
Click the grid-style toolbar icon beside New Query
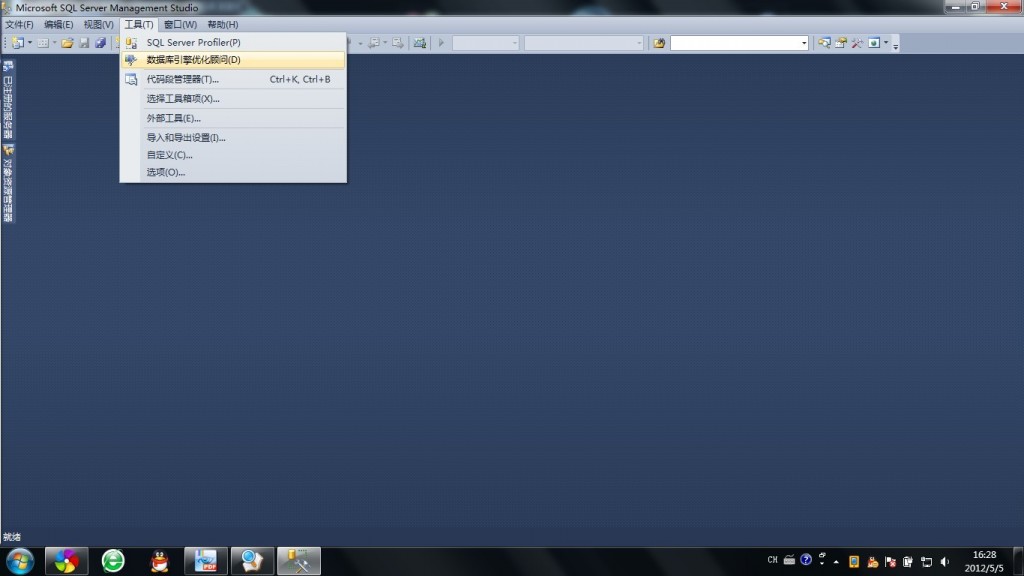(43, 43)
